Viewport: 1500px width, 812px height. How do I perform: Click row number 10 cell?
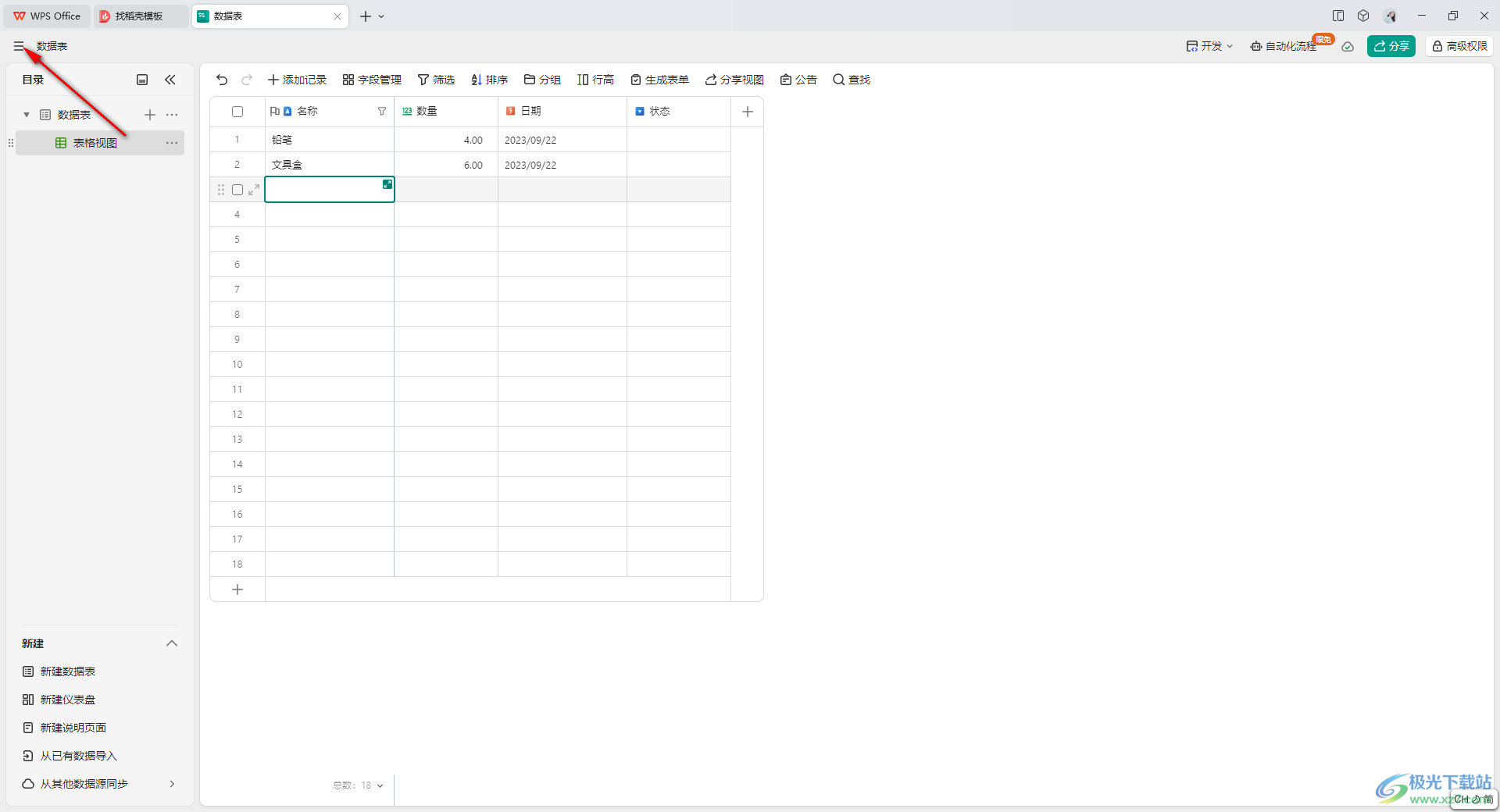pyautogui.click(x=237, y=365)
